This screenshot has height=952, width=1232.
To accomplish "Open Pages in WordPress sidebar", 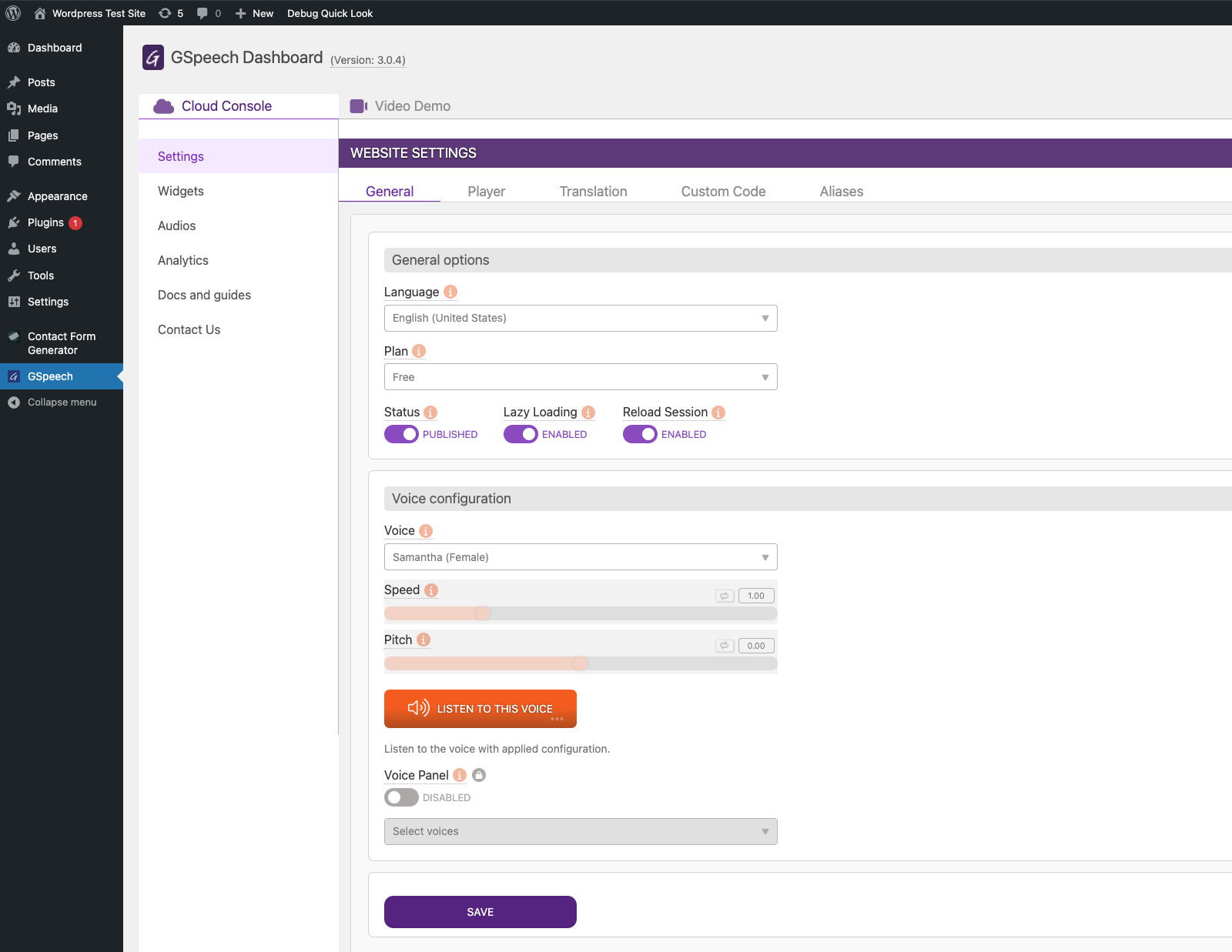I will click(43, 135).
